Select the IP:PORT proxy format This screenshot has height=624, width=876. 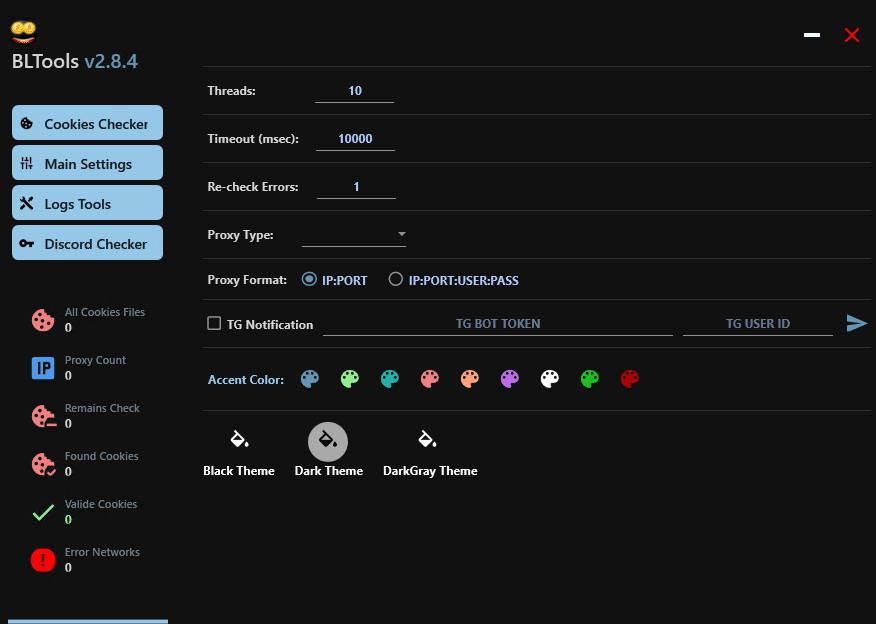[x=309, y=279]
